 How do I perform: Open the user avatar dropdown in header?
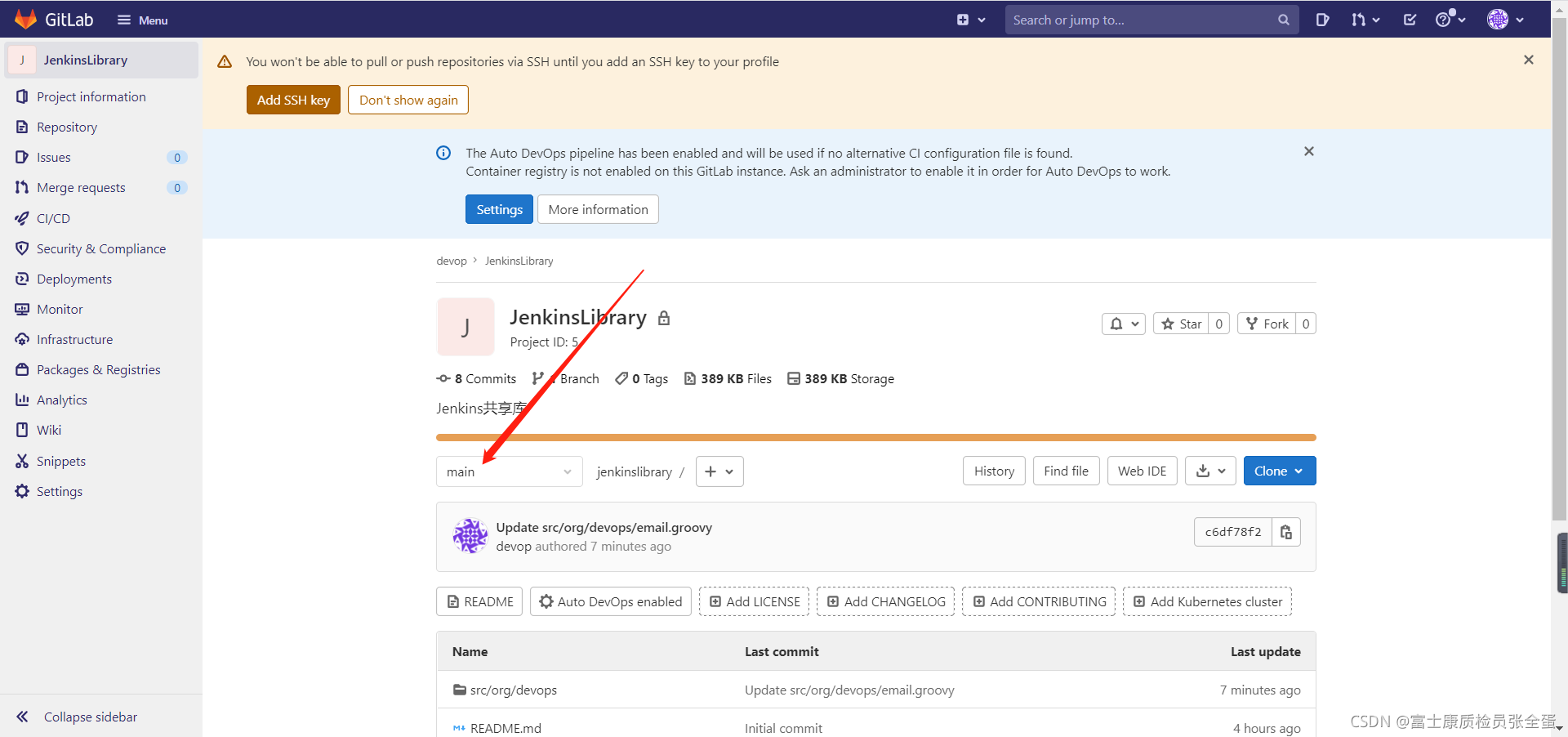(x=1505, y=20)
